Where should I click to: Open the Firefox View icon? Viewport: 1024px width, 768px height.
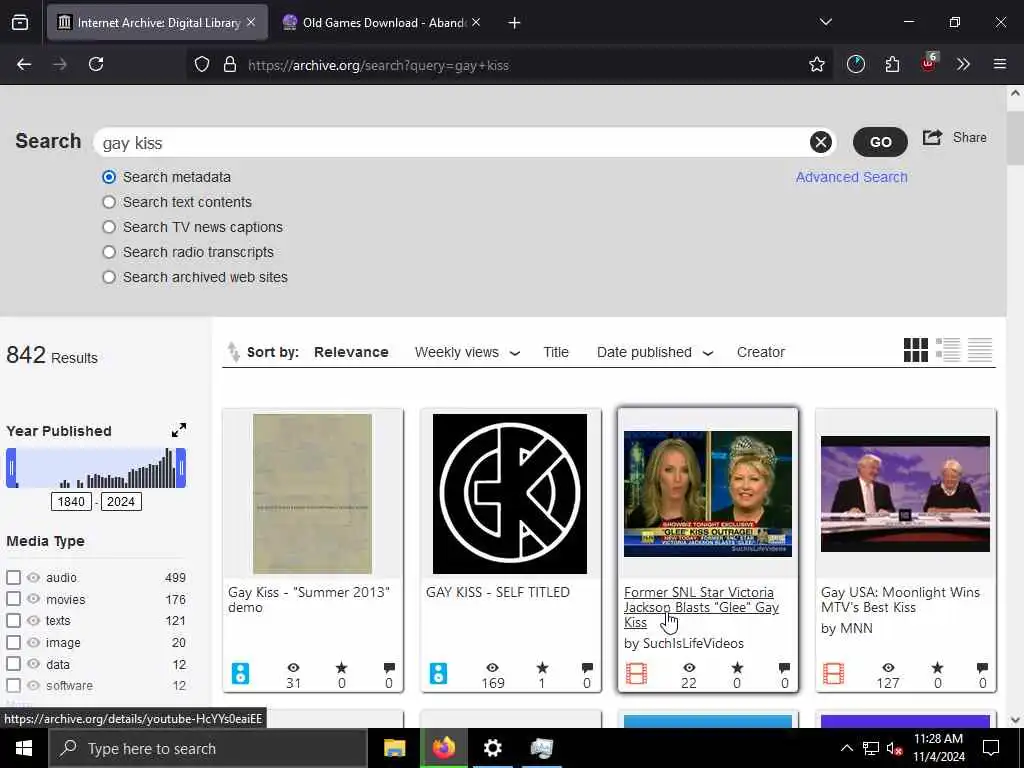click(20, 23)
